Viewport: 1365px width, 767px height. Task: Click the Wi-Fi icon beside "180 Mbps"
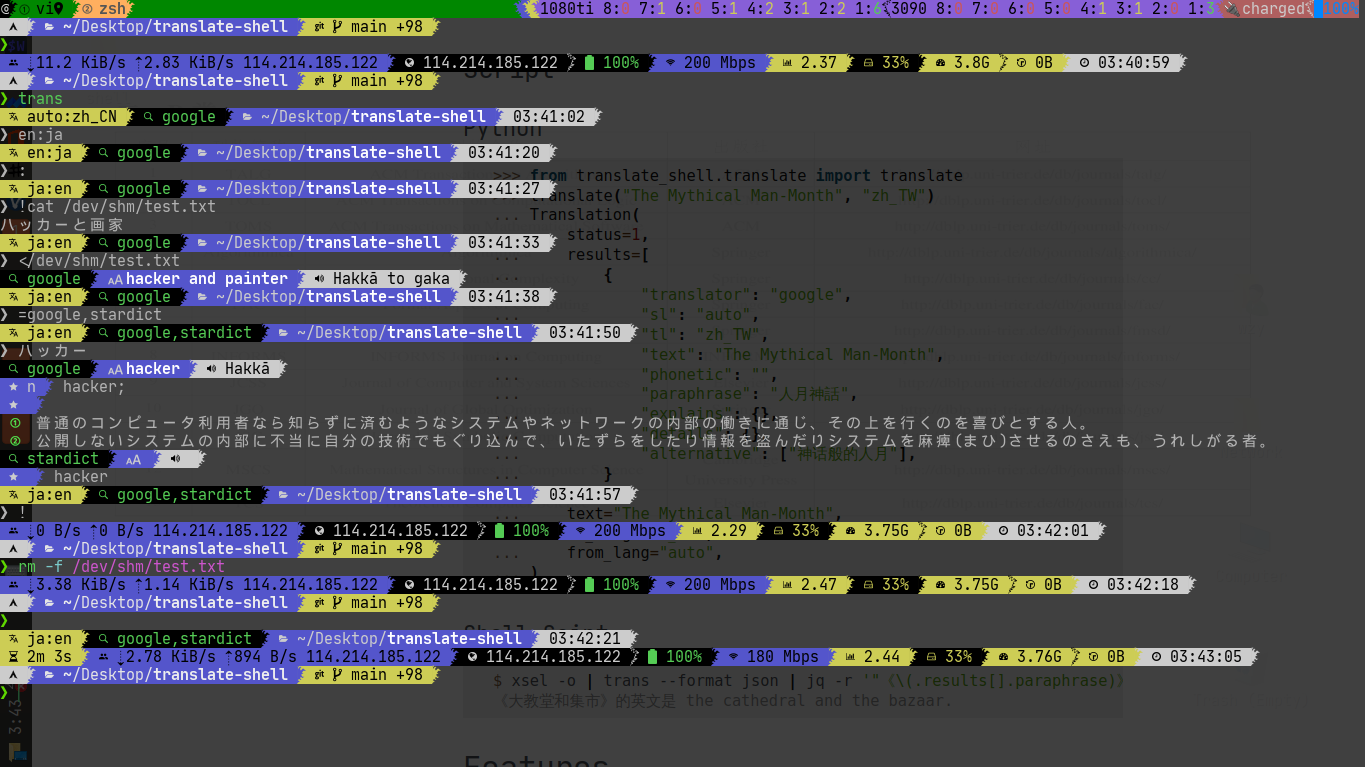(x=734, y=656)
